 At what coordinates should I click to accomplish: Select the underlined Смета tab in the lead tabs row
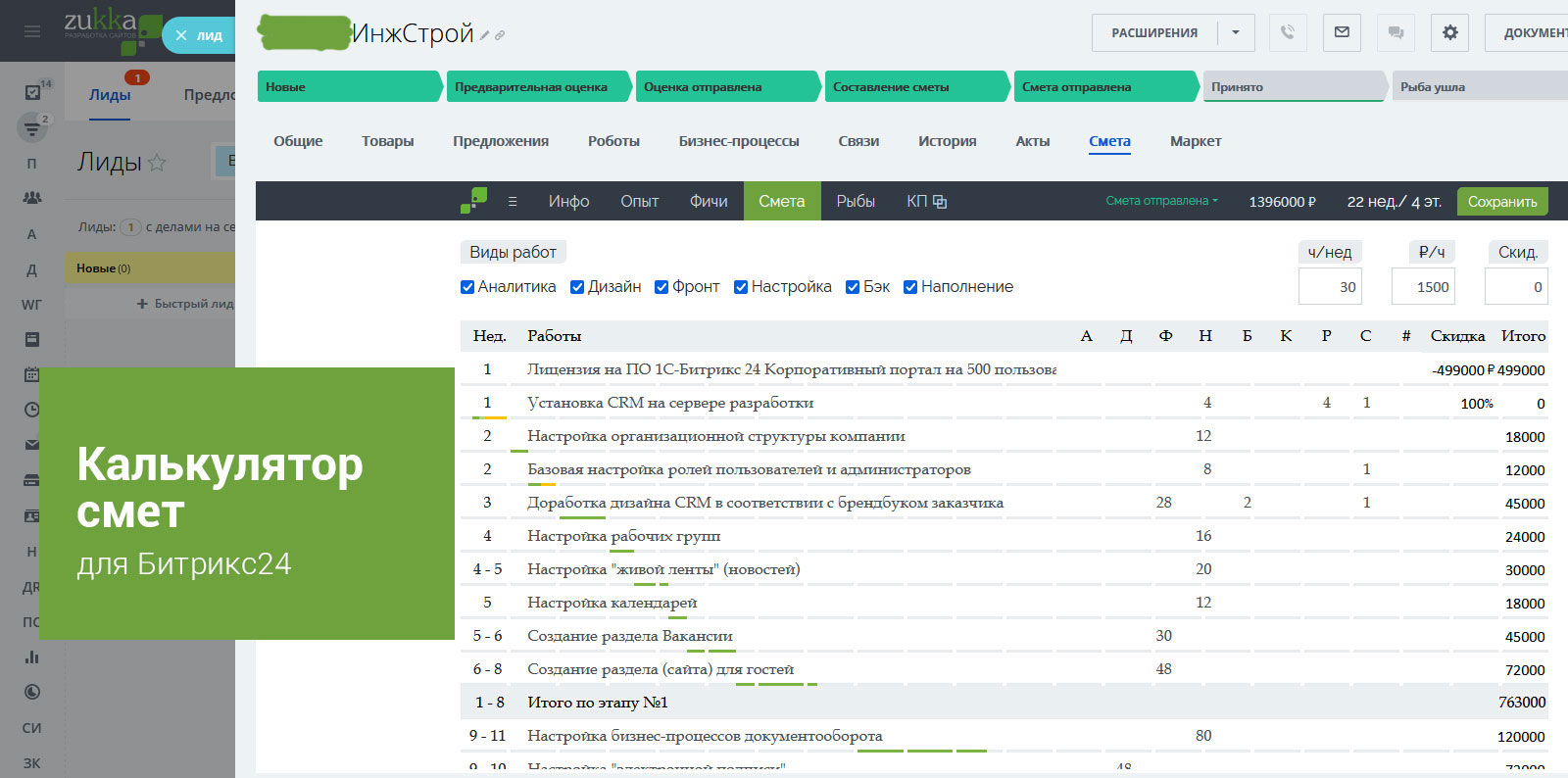coord(1109,141)
